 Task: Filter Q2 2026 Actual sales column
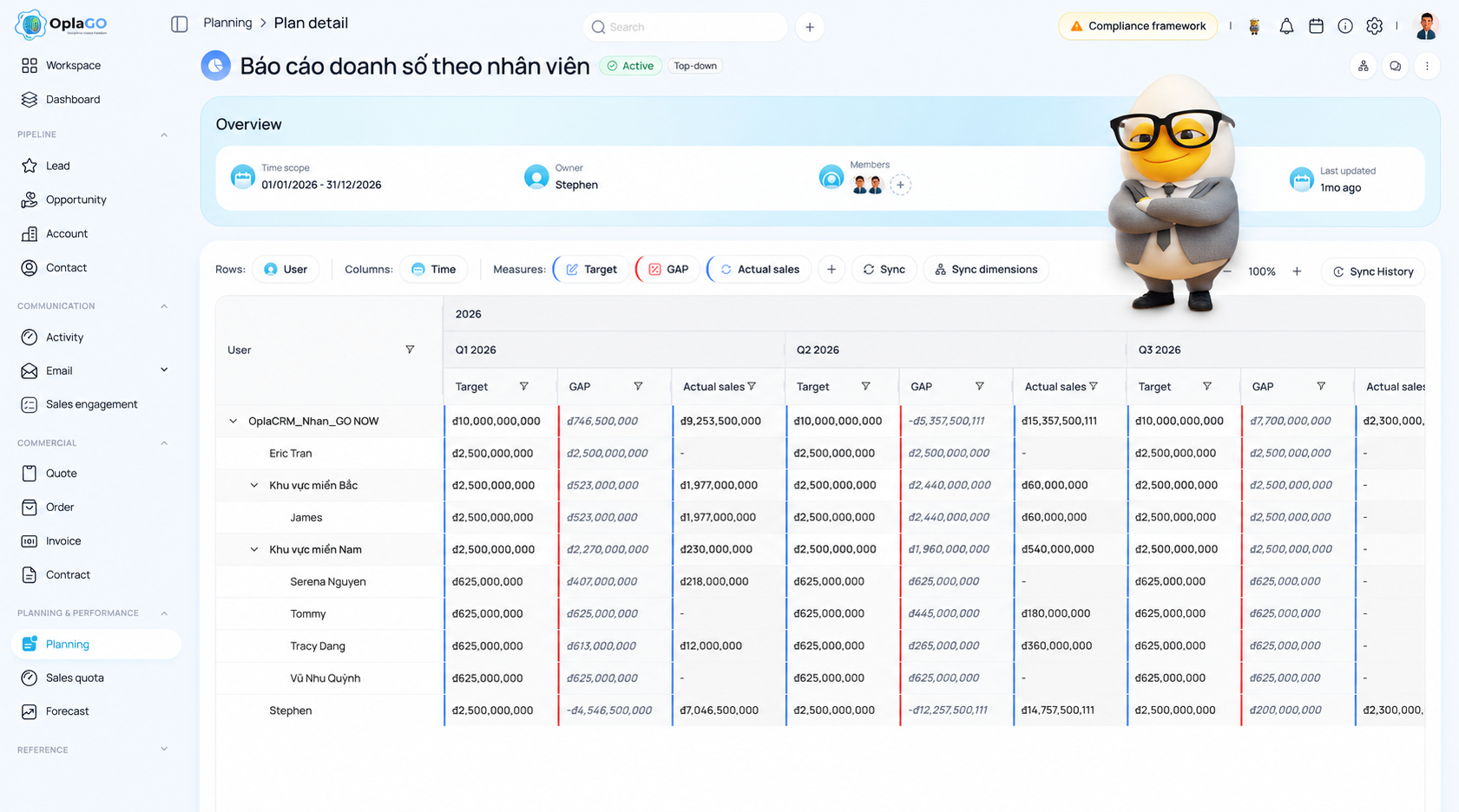click(x=1094, y=386)
